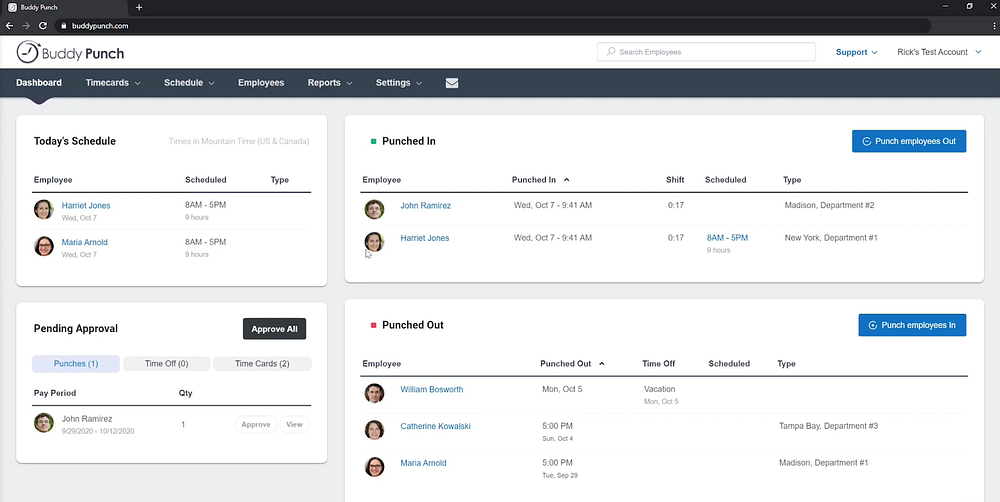Click Punch employees In button

point(912,325)
